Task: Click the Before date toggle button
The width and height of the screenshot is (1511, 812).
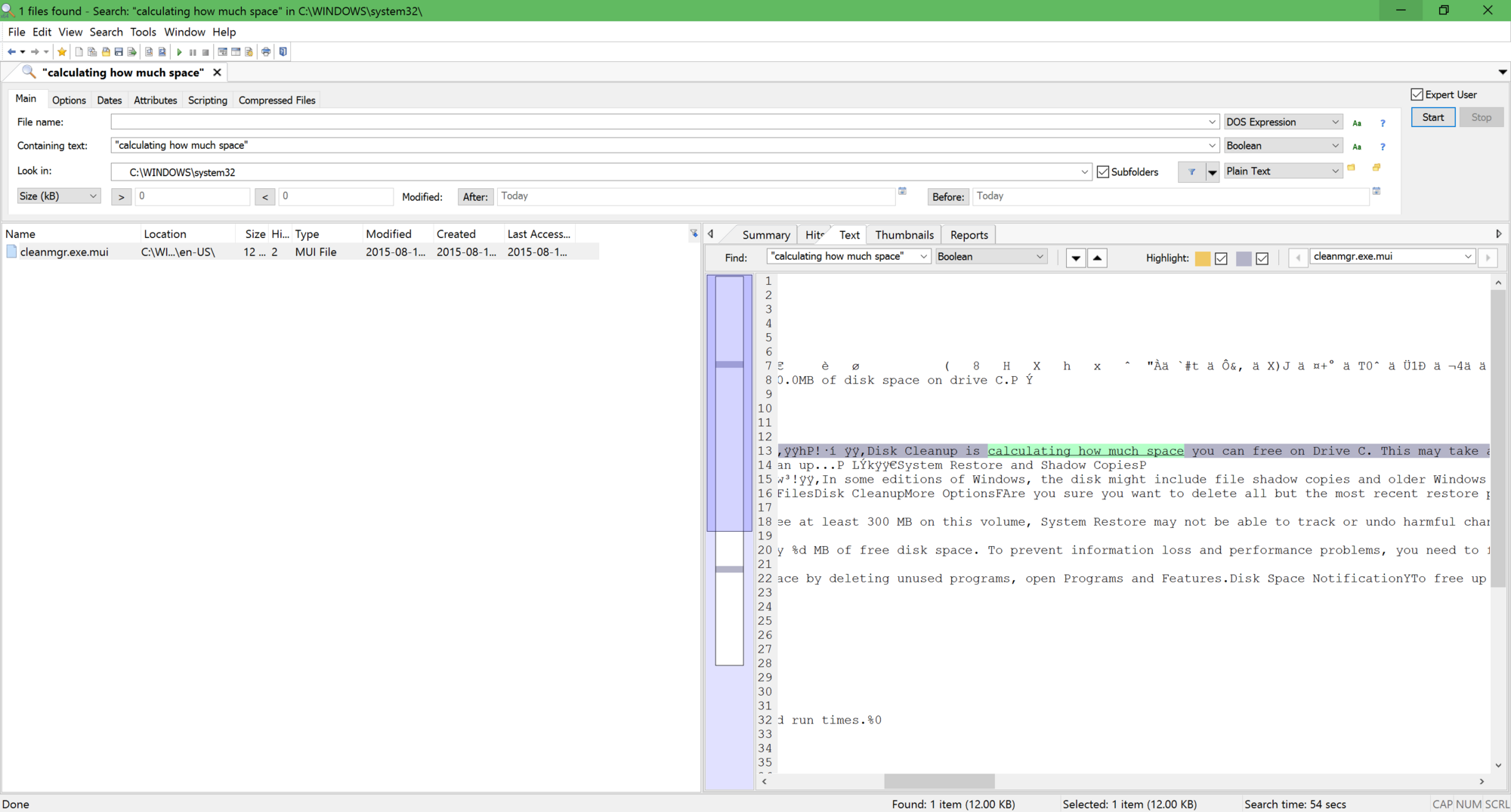Action: click(x=948, y=197)
